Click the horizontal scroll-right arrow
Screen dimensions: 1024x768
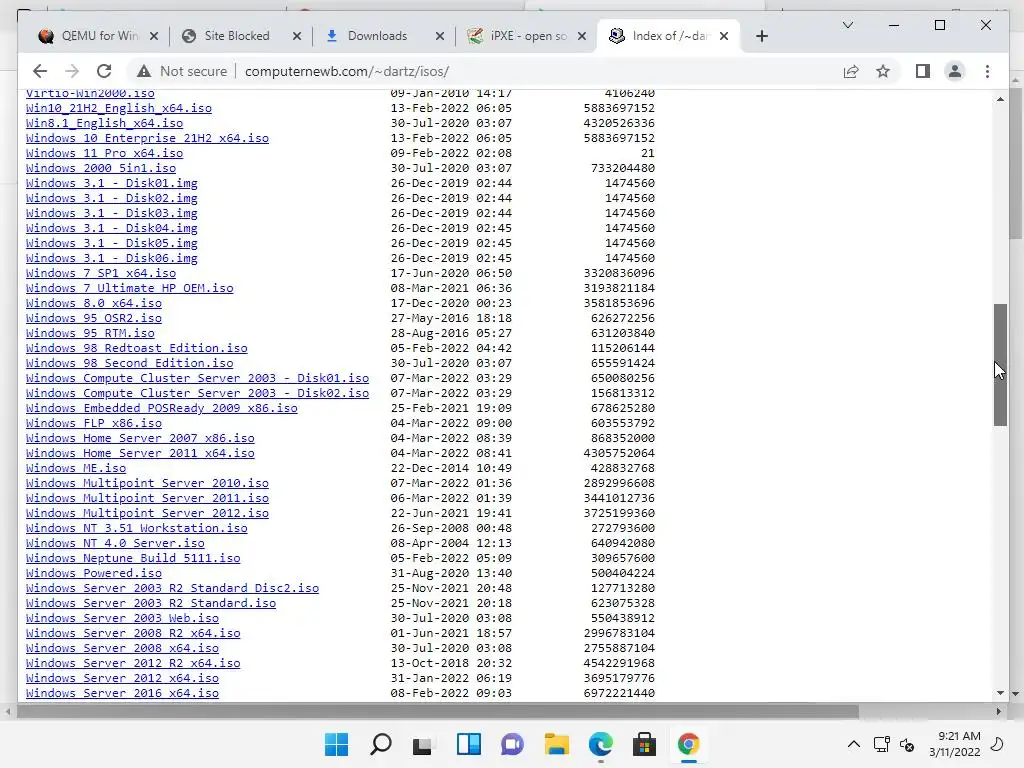999,711
